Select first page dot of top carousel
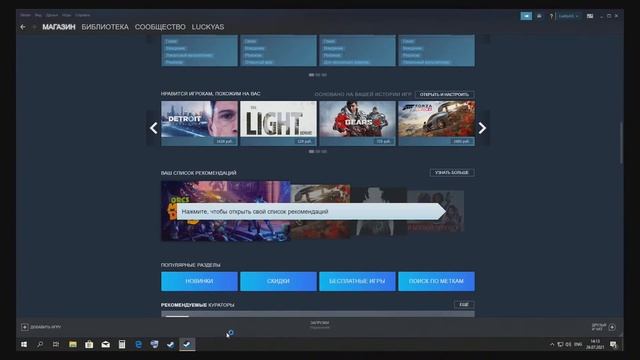Screen dimensions: 640x360 click(311, 75)
